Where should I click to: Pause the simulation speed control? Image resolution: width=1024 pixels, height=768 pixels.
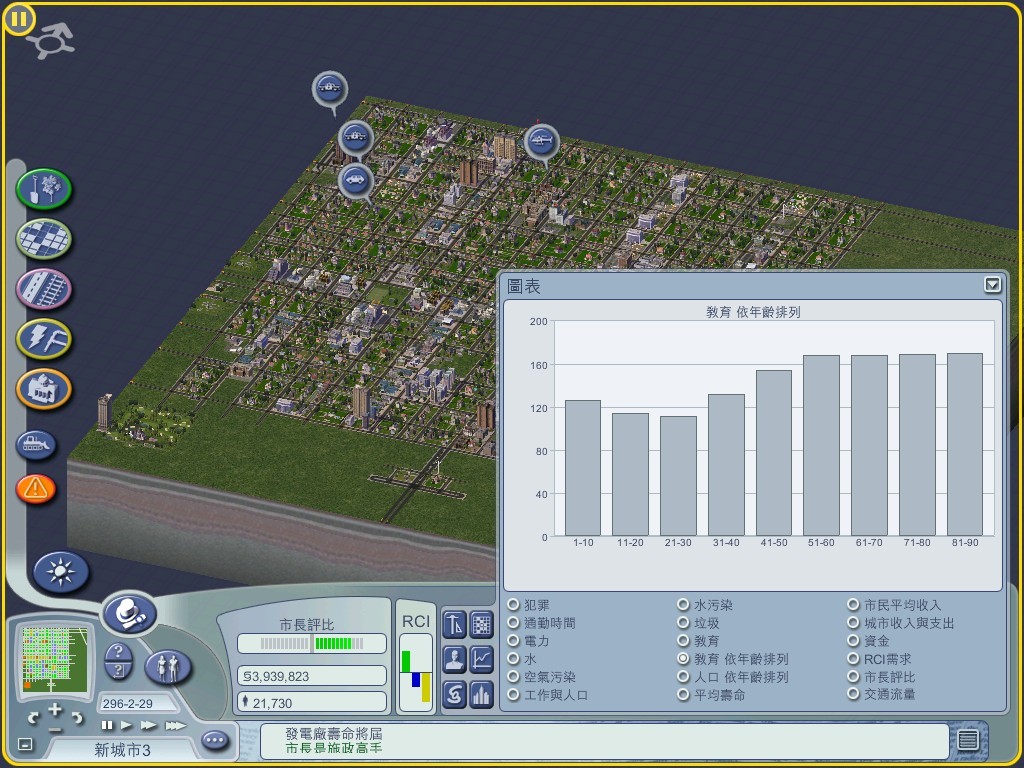(107, 725)
